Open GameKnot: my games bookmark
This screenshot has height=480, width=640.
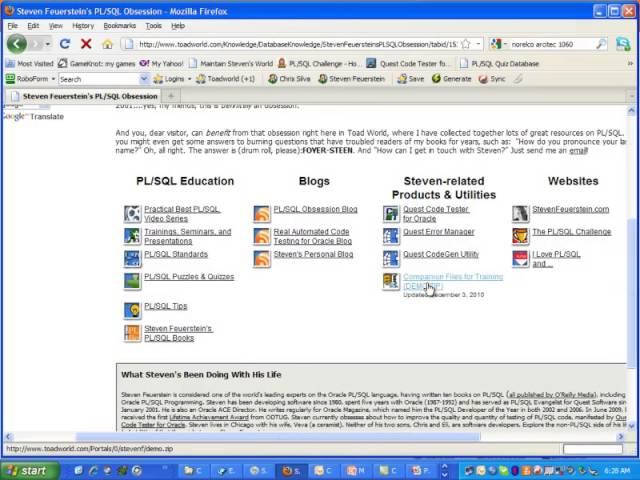point(97,64)
